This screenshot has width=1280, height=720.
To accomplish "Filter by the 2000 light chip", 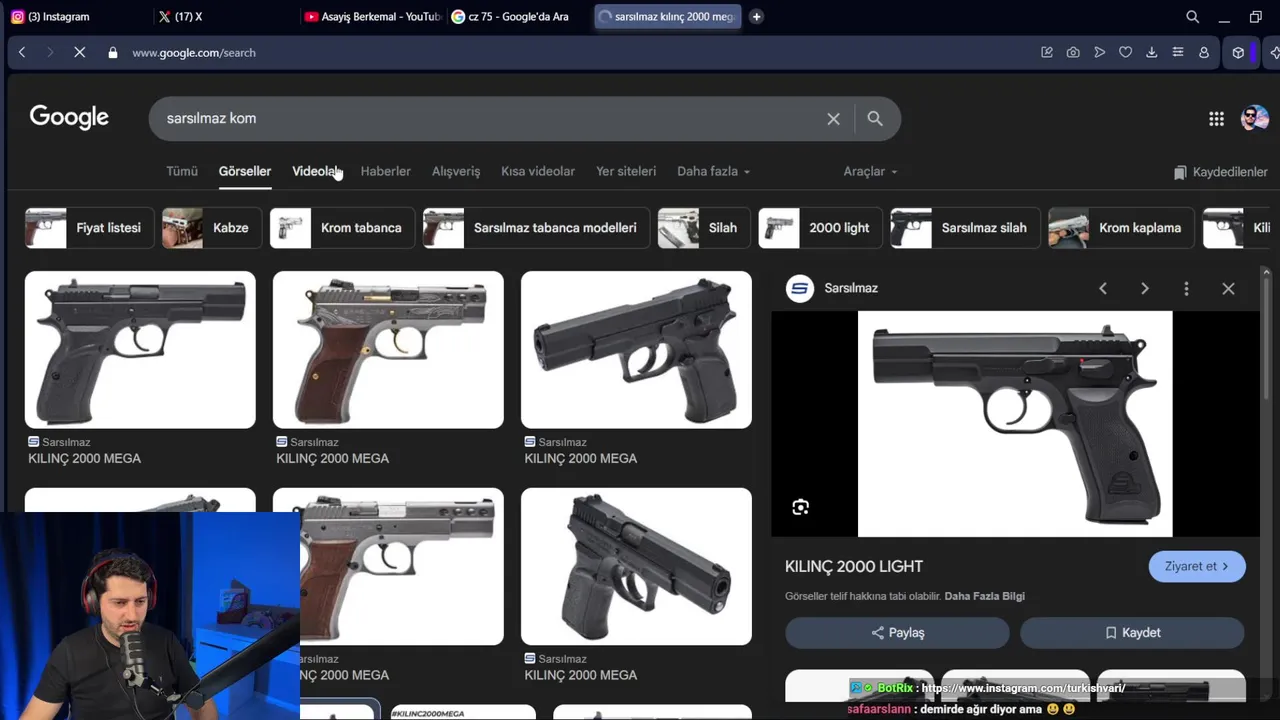I will (x=821, y=228).
